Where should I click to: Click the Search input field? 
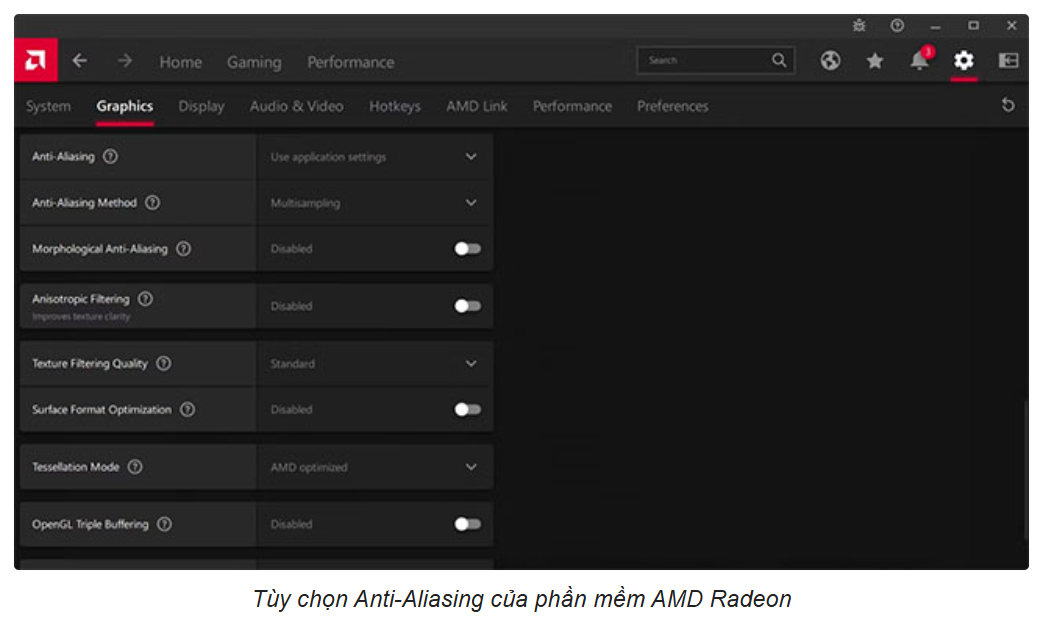(x=705, y=61)
